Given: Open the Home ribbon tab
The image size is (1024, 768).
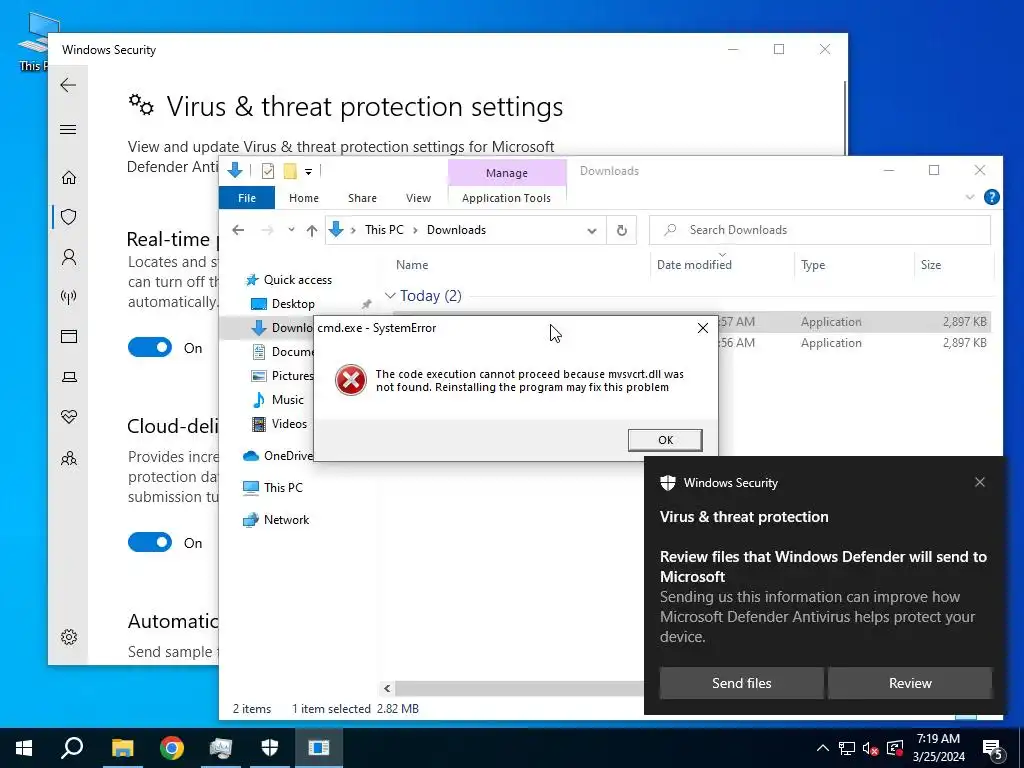Looking at the screenshot, I should pos(304,198).
